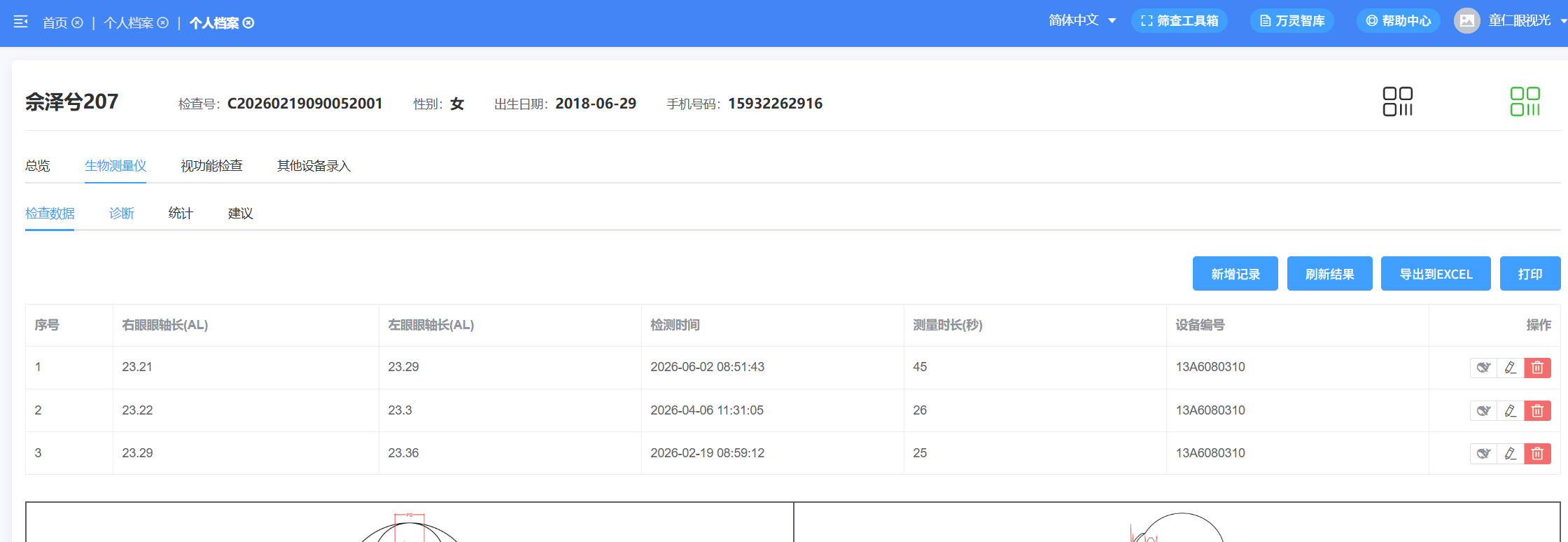This screenshot has height=542, width=1568.
Task: Toggle eye visibility icon for row 3
Action: (x=1483, y=454)
